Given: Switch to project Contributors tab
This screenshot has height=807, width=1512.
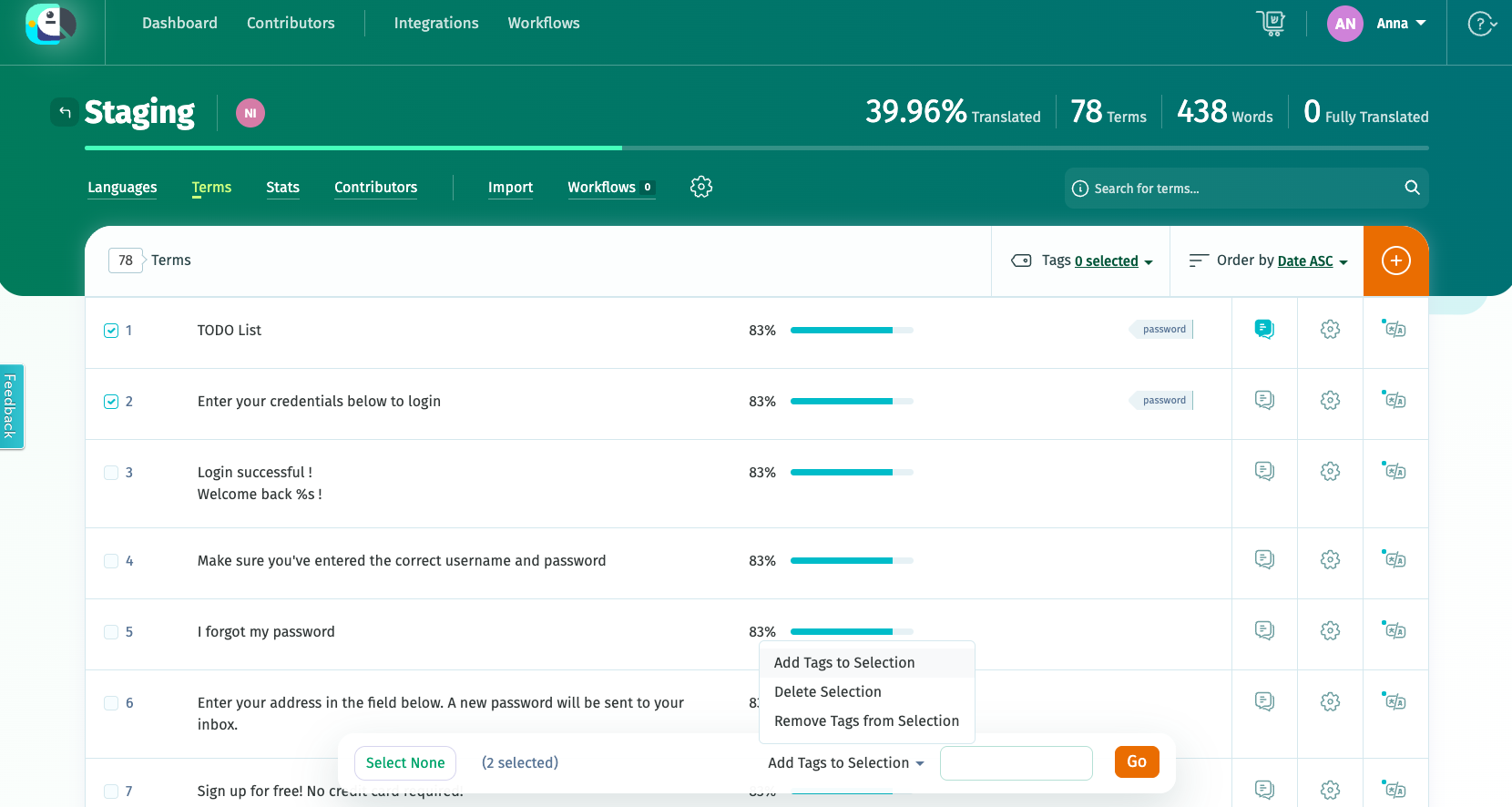Looking at the screenshot, I should coord(375,188).
